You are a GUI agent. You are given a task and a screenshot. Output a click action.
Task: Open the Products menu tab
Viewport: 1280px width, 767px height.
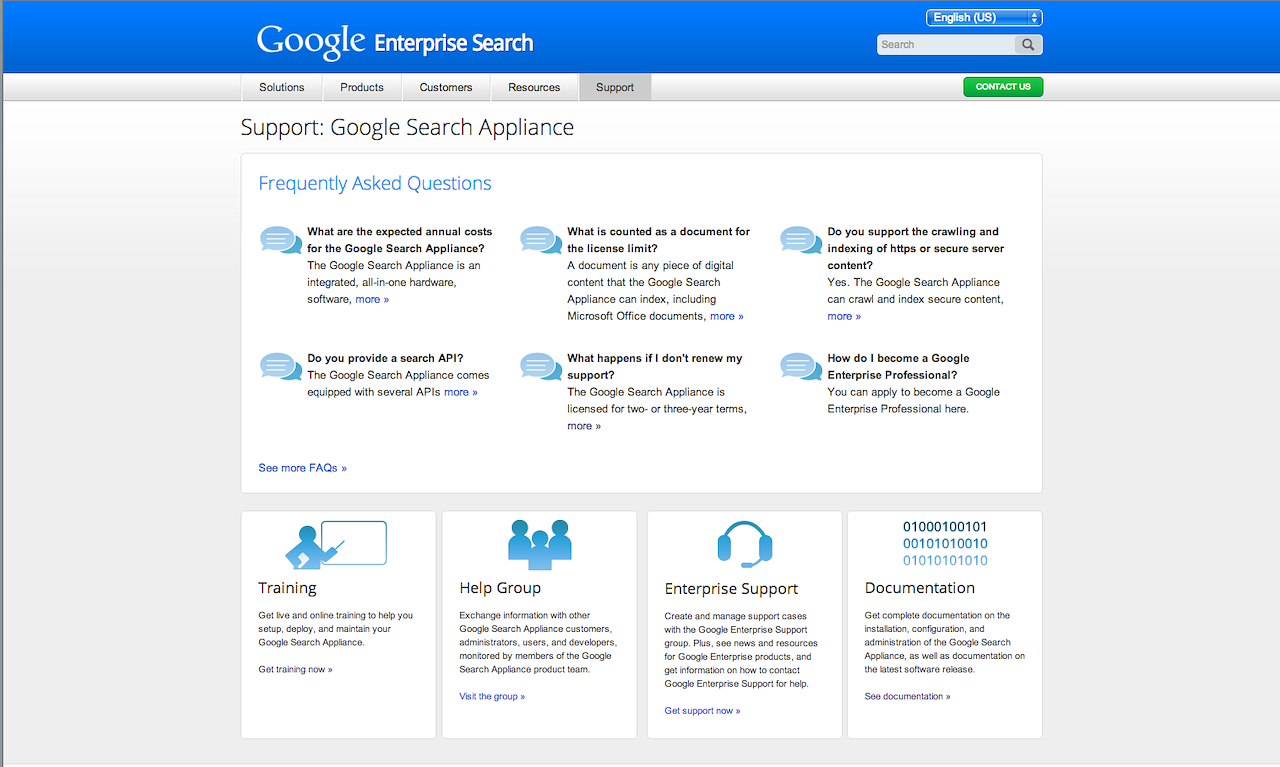point(362,87)
